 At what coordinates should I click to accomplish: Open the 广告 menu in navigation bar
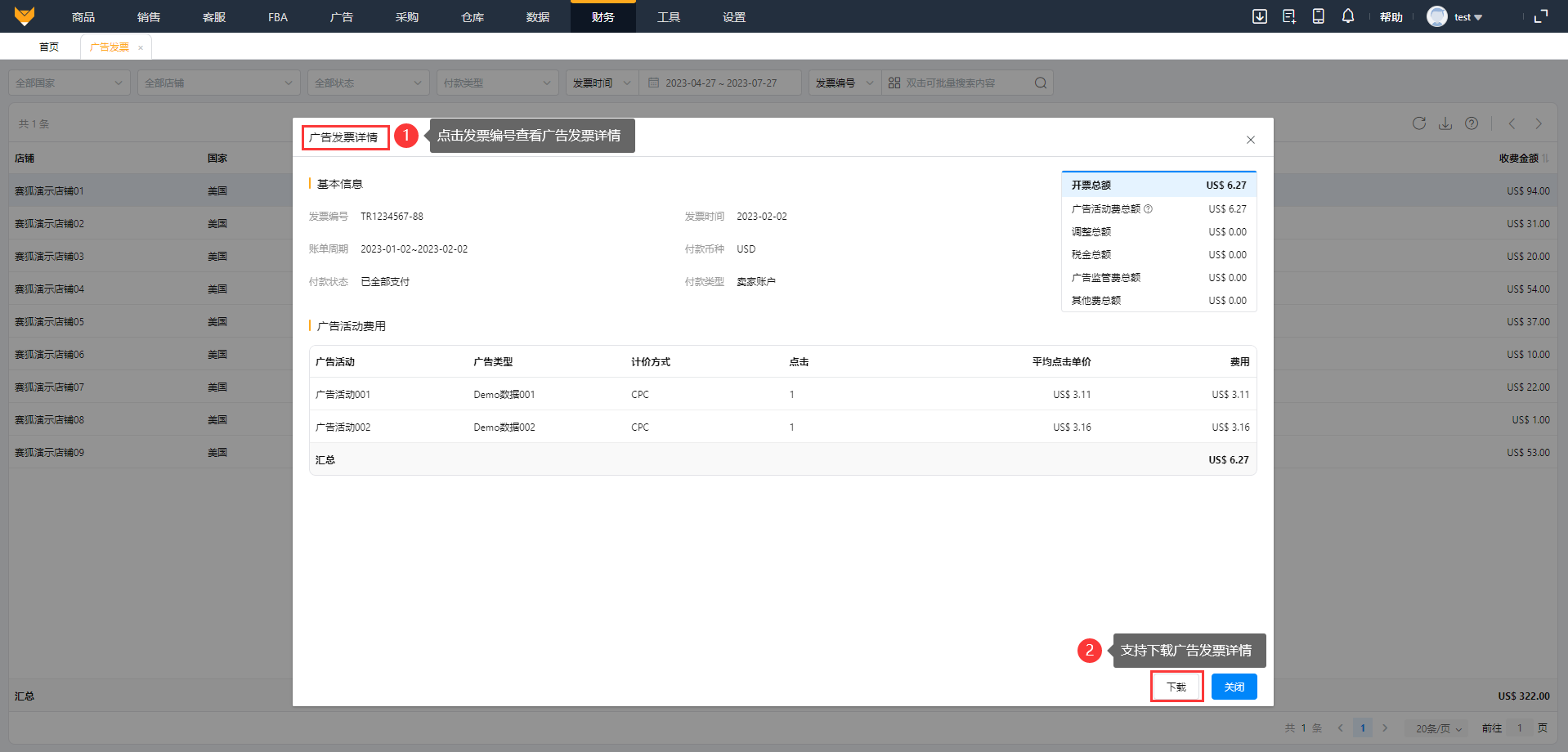341,17
